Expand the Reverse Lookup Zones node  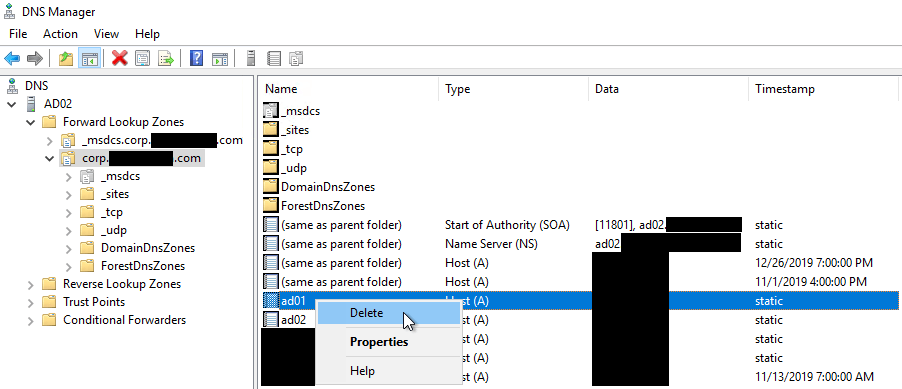tap(30, 284)
